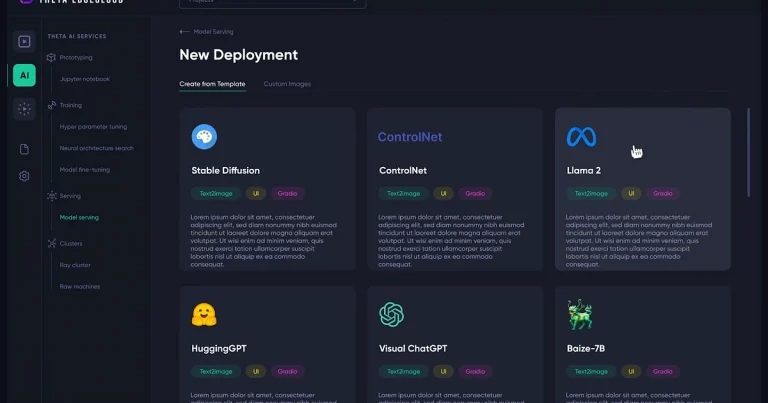Open Ray cluster in sidebar
This screenshot has width=768, height=403.
pyautogui.click(x=75, y=265)
